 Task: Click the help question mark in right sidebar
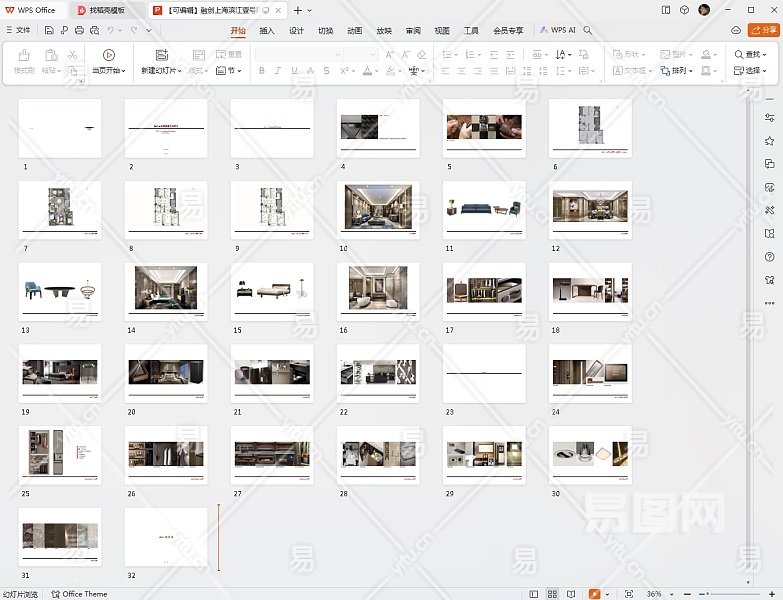click(769, 257)
